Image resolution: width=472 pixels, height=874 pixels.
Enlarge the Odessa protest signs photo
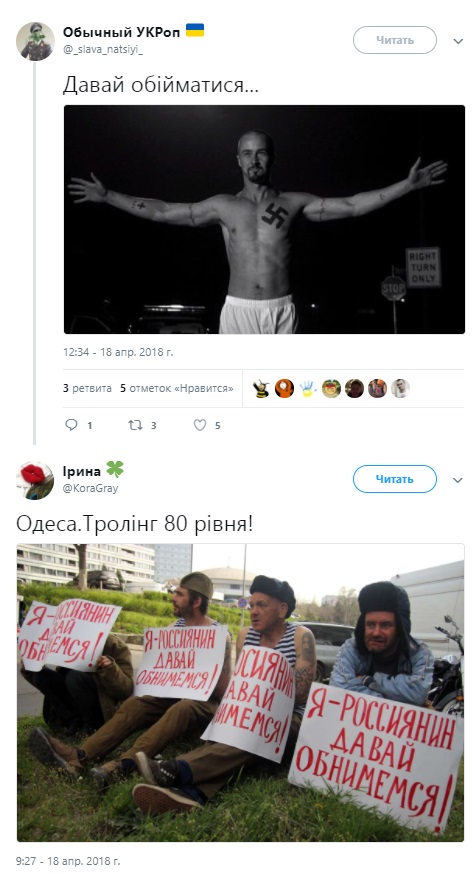click(x=240, y=692)
